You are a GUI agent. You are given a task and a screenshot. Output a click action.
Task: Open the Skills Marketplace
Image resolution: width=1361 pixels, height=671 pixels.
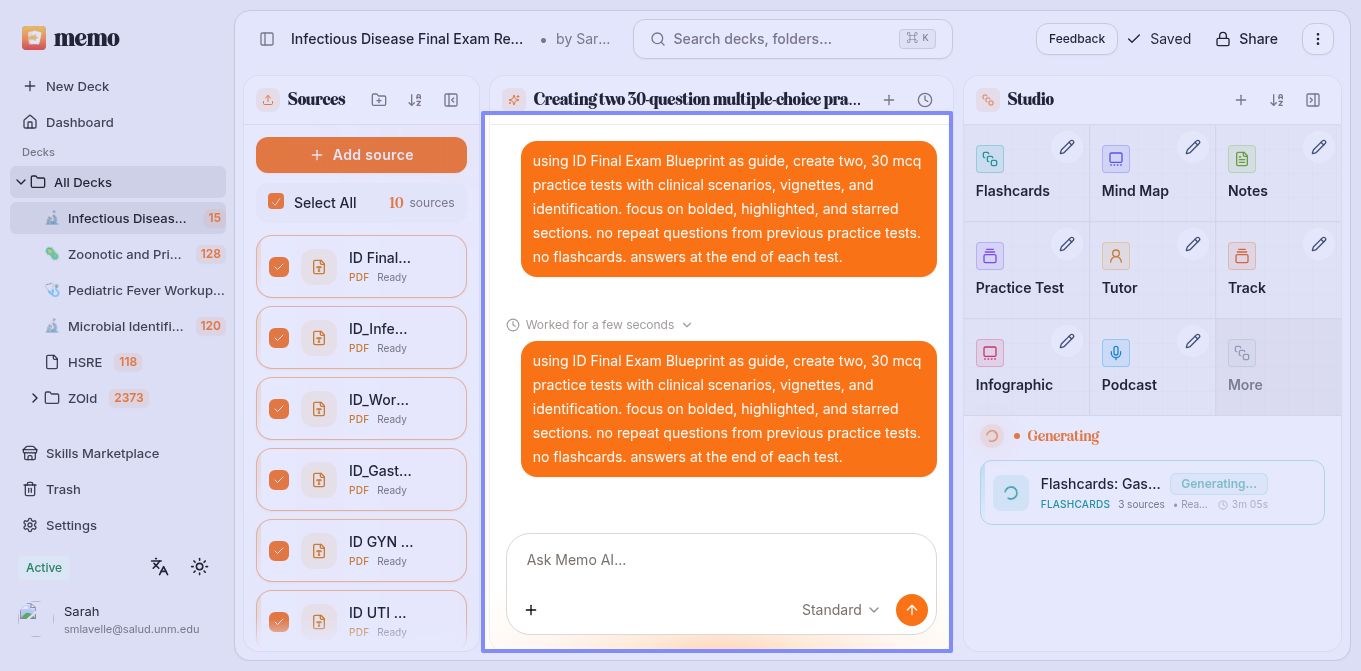(102, 453)
